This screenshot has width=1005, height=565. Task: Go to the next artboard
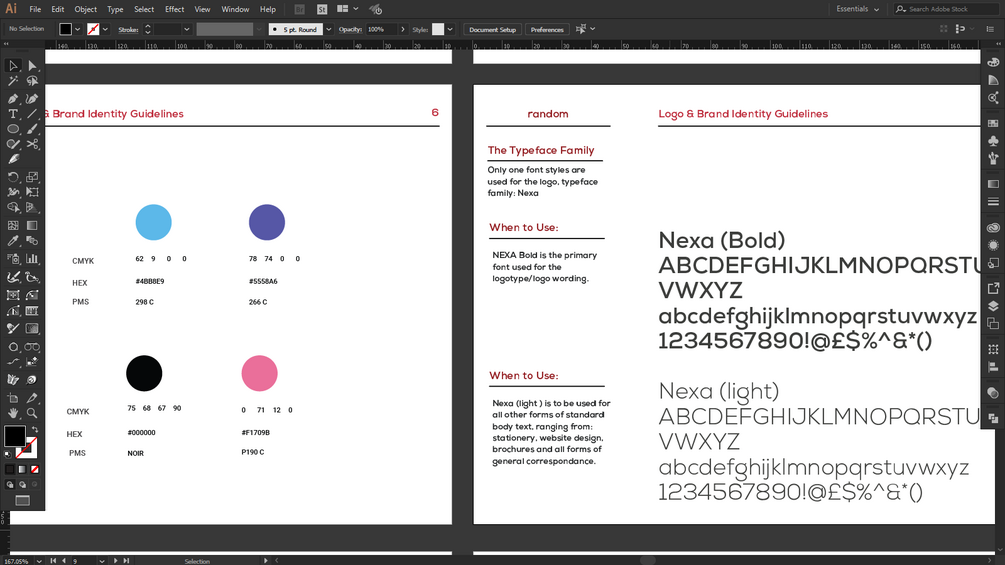click(x=116, y=561)
